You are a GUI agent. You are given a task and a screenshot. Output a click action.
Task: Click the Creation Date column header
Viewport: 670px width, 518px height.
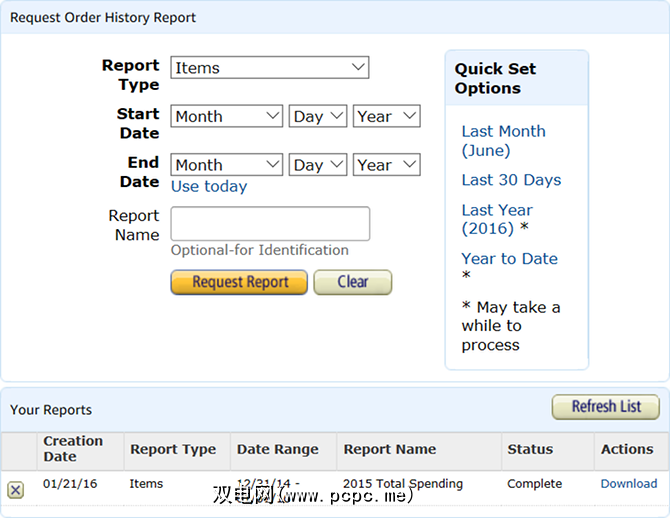[72, 449]
